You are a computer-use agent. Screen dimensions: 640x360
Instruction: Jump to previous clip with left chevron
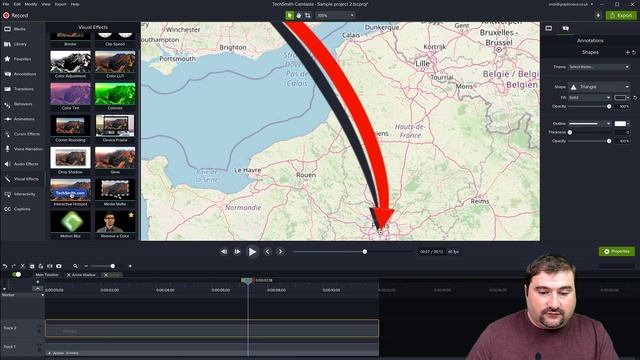[268, 252]
